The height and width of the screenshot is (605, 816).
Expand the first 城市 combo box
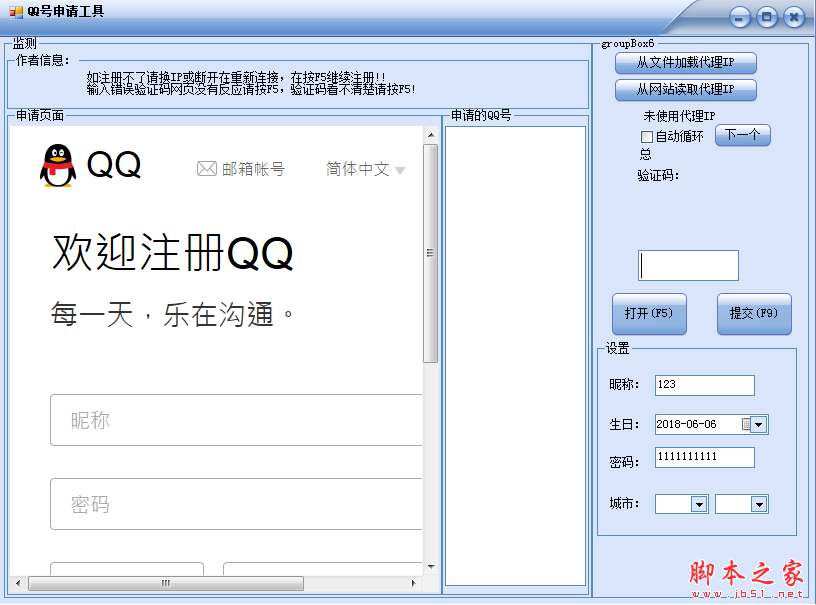(x=699, y=505)
